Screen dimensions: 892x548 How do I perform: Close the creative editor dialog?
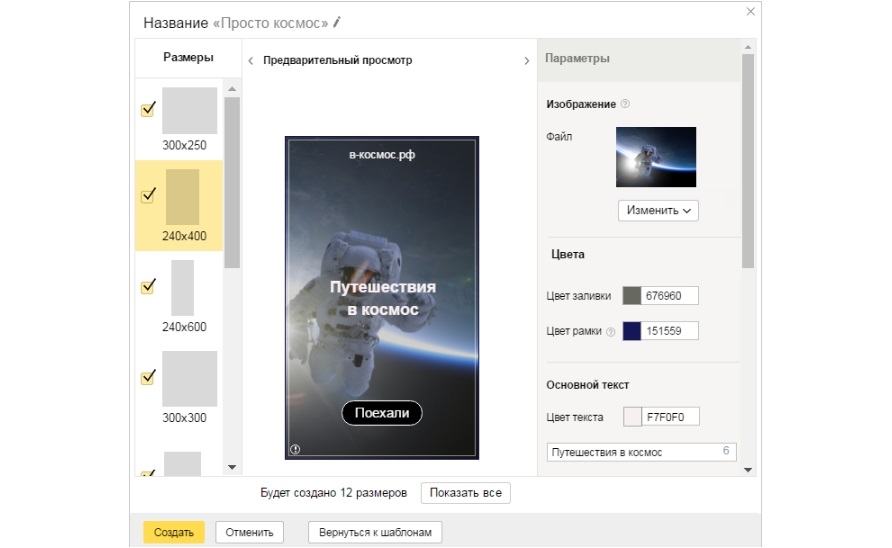tap(750, 11)
